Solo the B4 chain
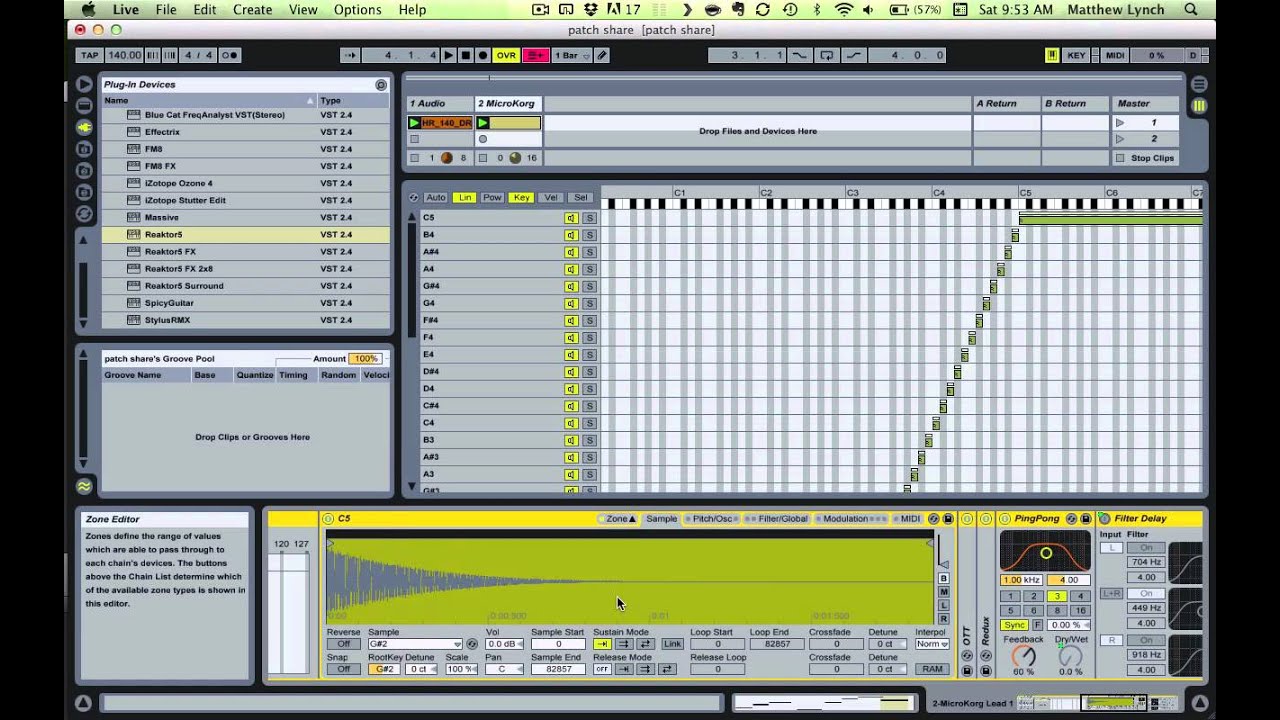Viewport: 1280px width, 720px height. point(589,235)
